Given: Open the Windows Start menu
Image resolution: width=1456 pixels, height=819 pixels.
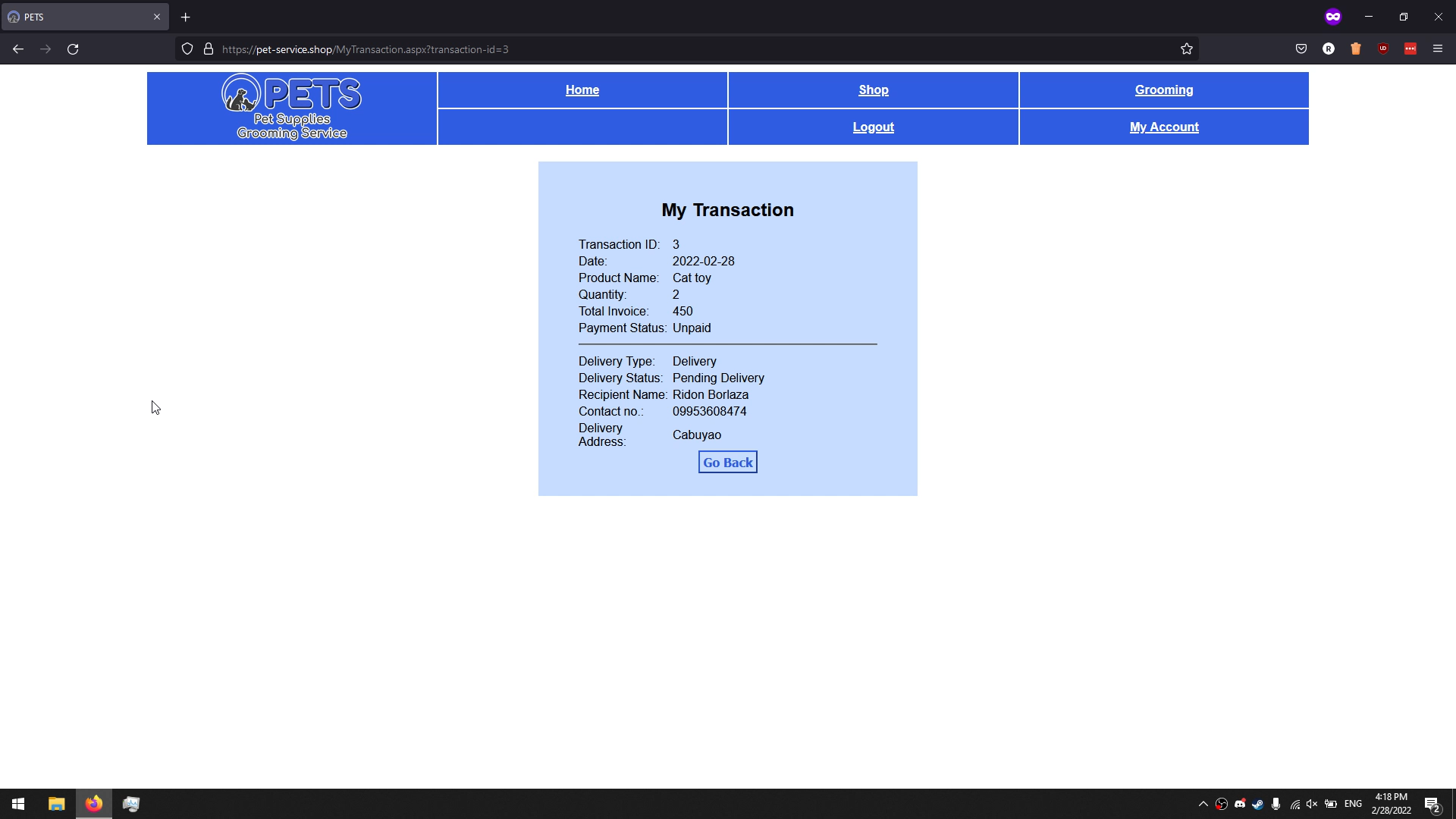Looking at the screenshot, I should [18, 804].
